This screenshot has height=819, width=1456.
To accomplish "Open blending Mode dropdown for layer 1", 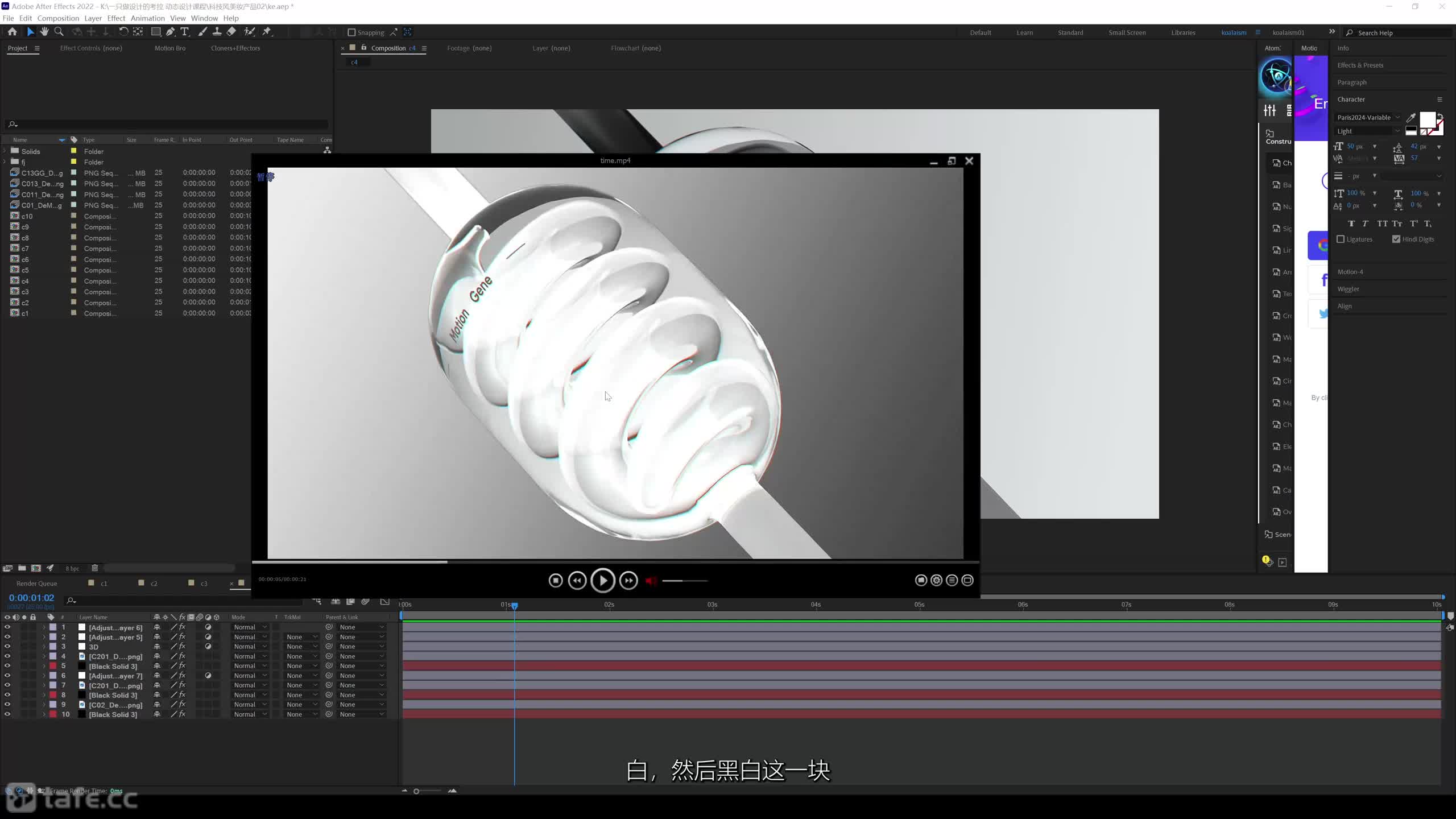I will point(250,627).
